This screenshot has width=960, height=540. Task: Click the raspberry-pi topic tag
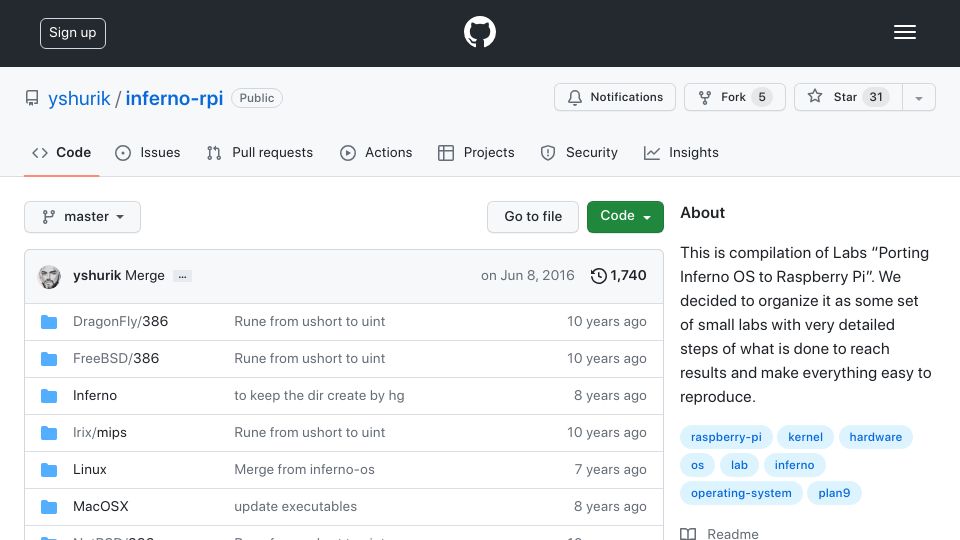pos(726,437)
